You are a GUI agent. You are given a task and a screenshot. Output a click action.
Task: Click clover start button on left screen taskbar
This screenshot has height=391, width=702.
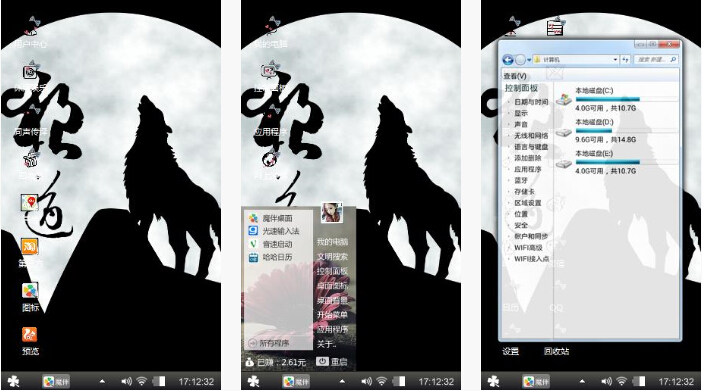pyautogui.click(x=13, y=382)
